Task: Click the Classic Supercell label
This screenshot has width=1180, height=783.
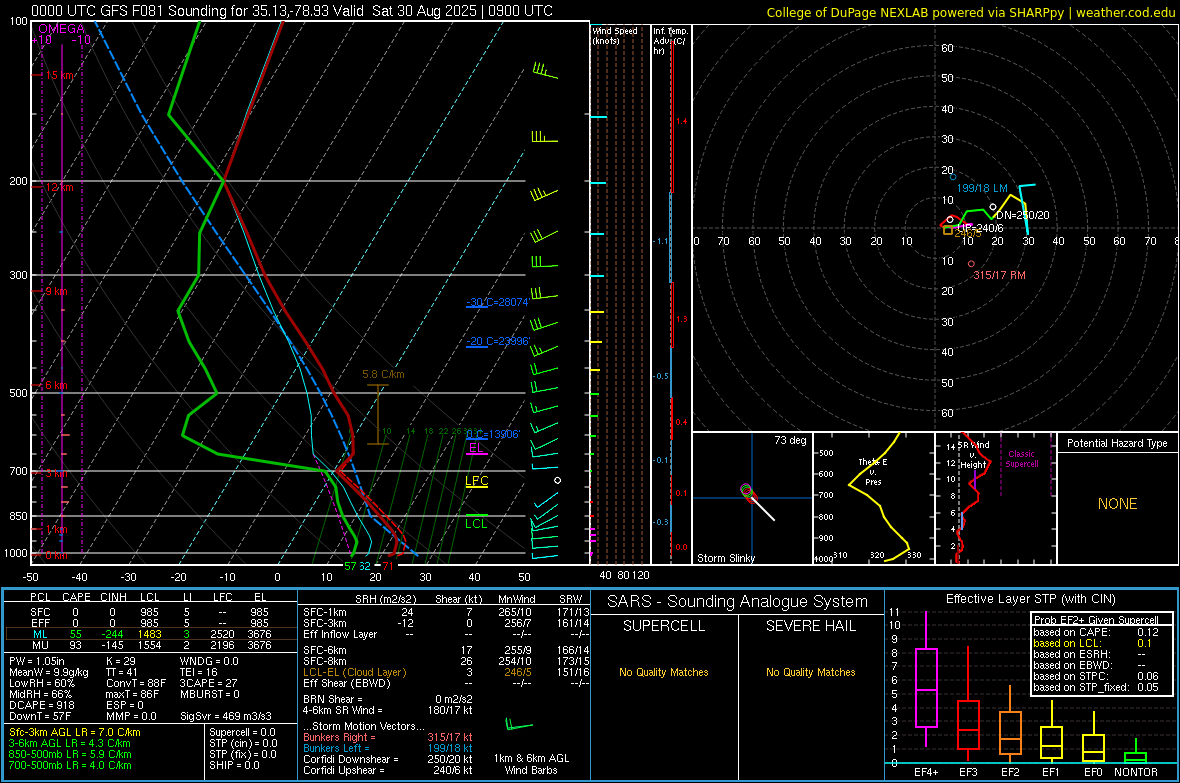Action: [1021, 459]
